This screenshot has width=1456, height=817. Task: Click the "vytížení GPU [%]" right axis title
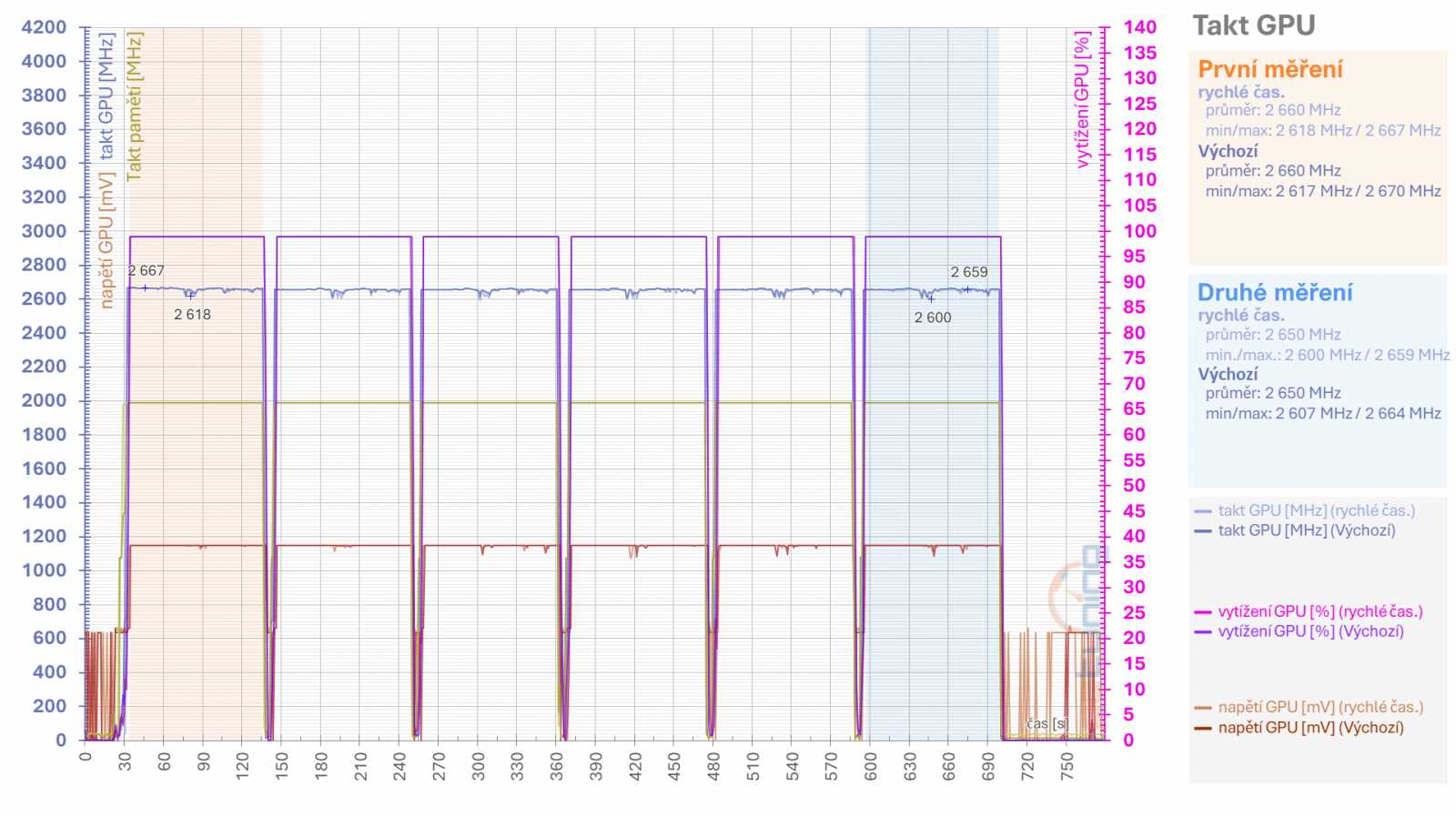click(1082, 100)
